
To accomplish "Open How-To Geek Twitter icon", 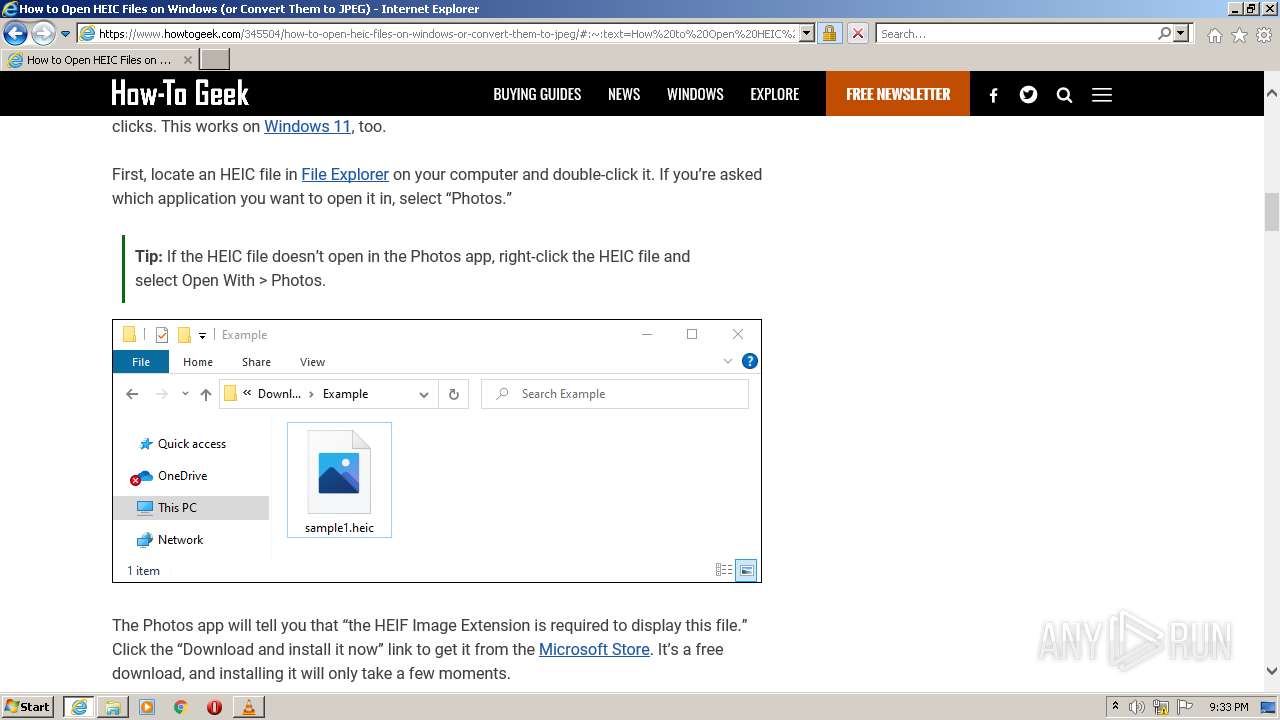I will (1028, 95).
